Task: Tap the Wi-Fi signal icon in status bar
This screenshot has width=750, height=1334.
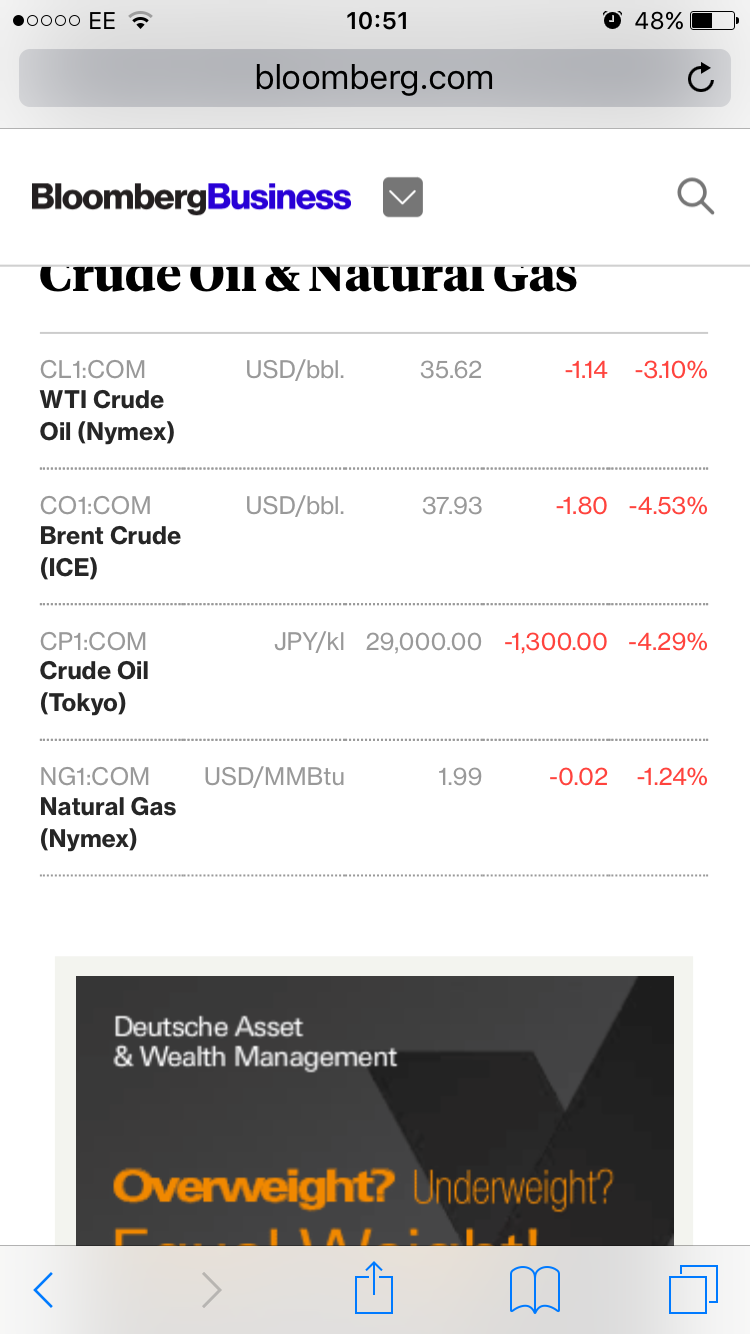Action: click(x=140, y=21)
